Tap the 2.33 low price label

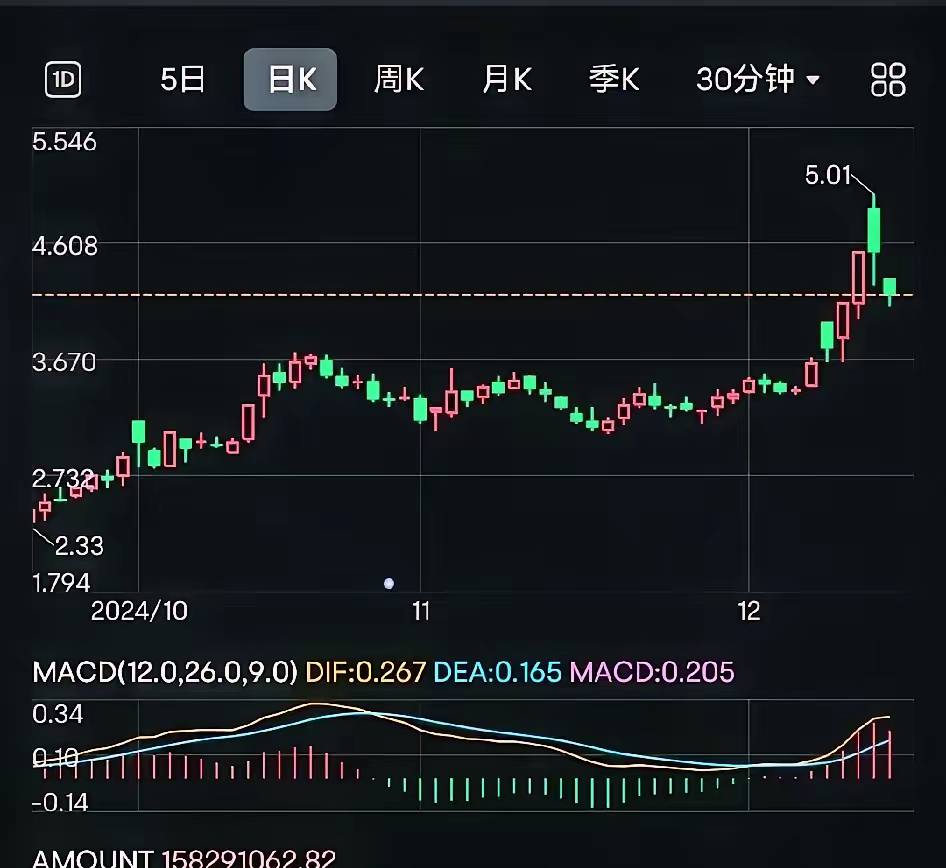[x=79, y=546]
